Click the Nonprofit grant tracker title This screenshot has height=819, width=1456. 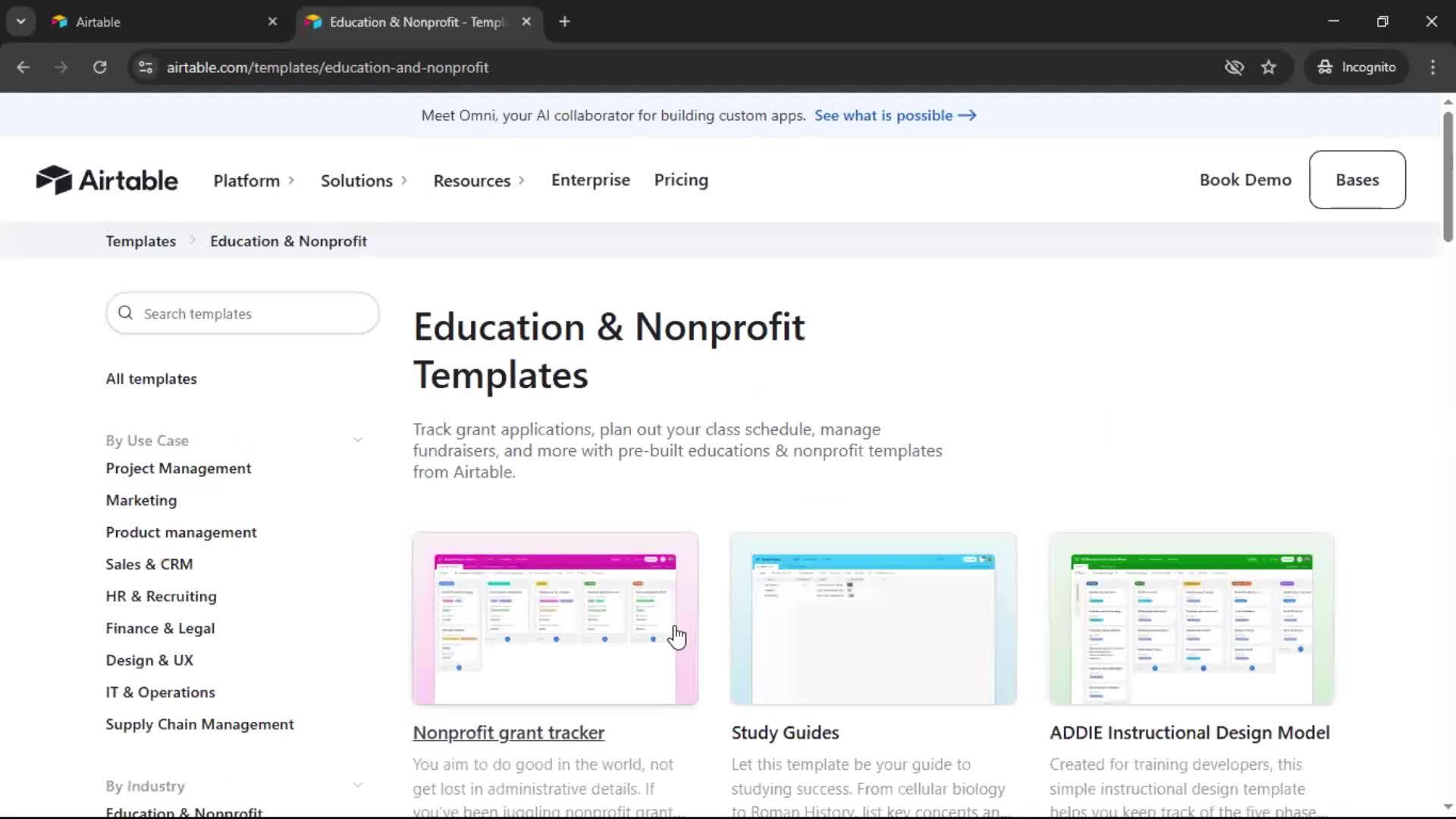(509, 733)
